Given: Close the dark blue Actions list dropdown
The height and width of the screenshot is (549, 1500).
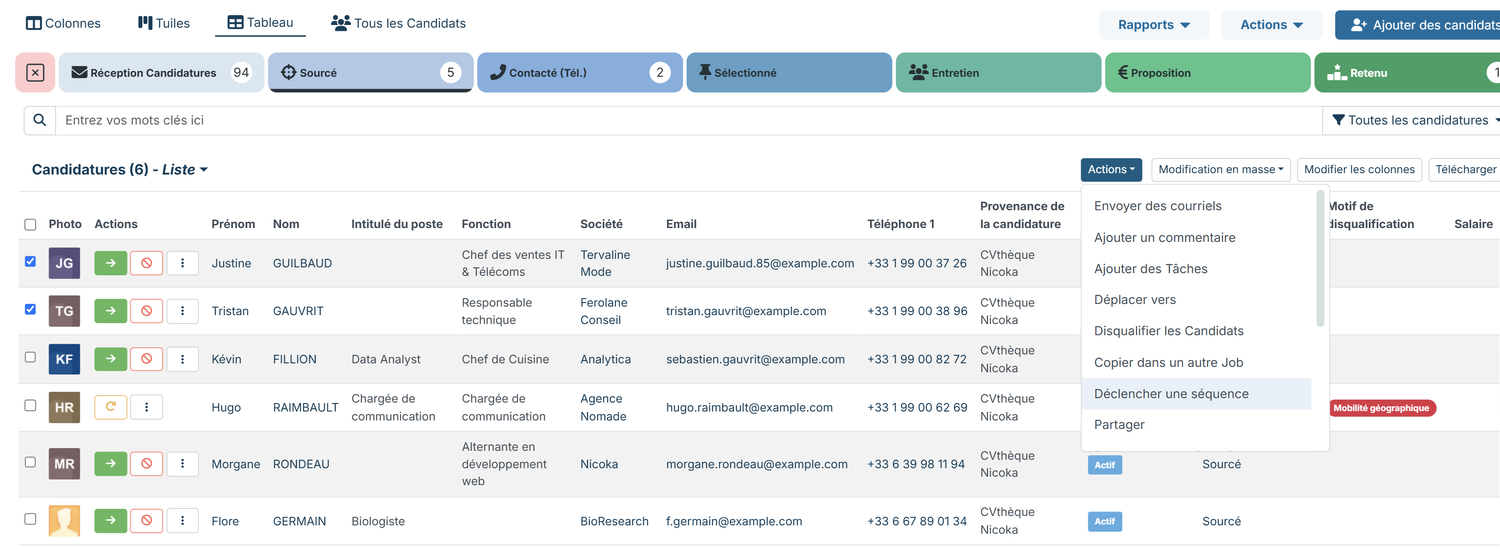Looking at the screenshot, I should tap(1111, 170).
